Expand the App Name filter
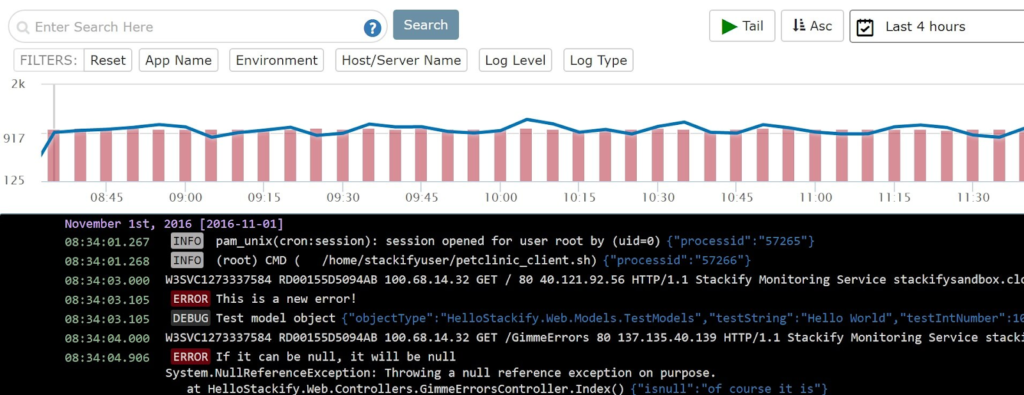This screenshot has height=395, width=1024. click(178, 60)
